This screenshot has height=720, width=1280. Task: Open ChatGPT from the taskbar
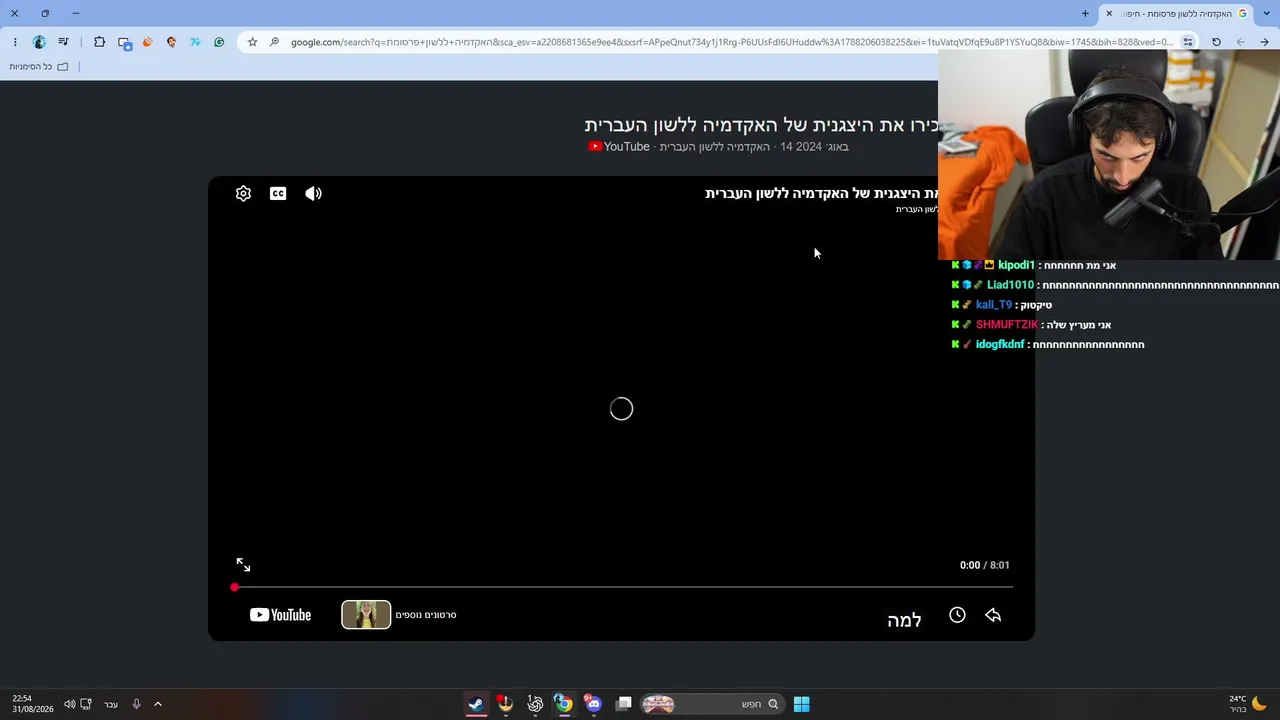click(x=535, y=704)
